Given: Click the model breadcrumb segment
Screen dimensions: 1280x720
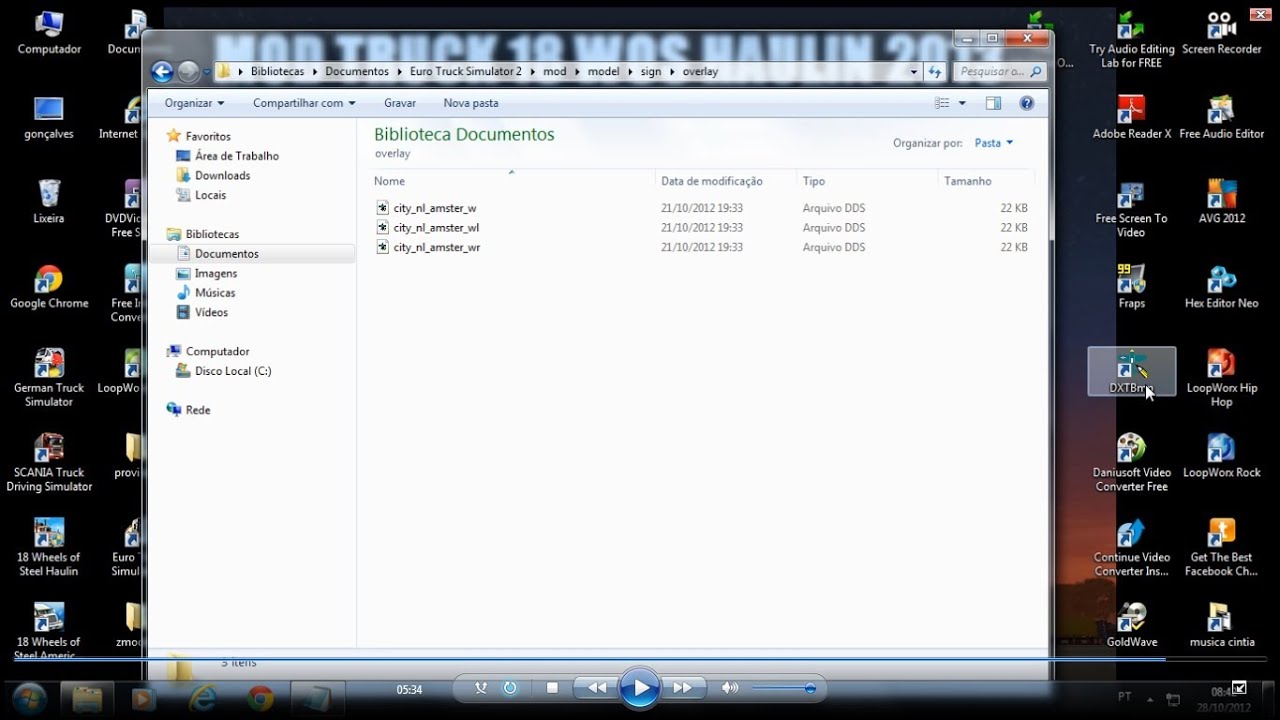Looking at the screenshot, I should [x=603, y=72].
